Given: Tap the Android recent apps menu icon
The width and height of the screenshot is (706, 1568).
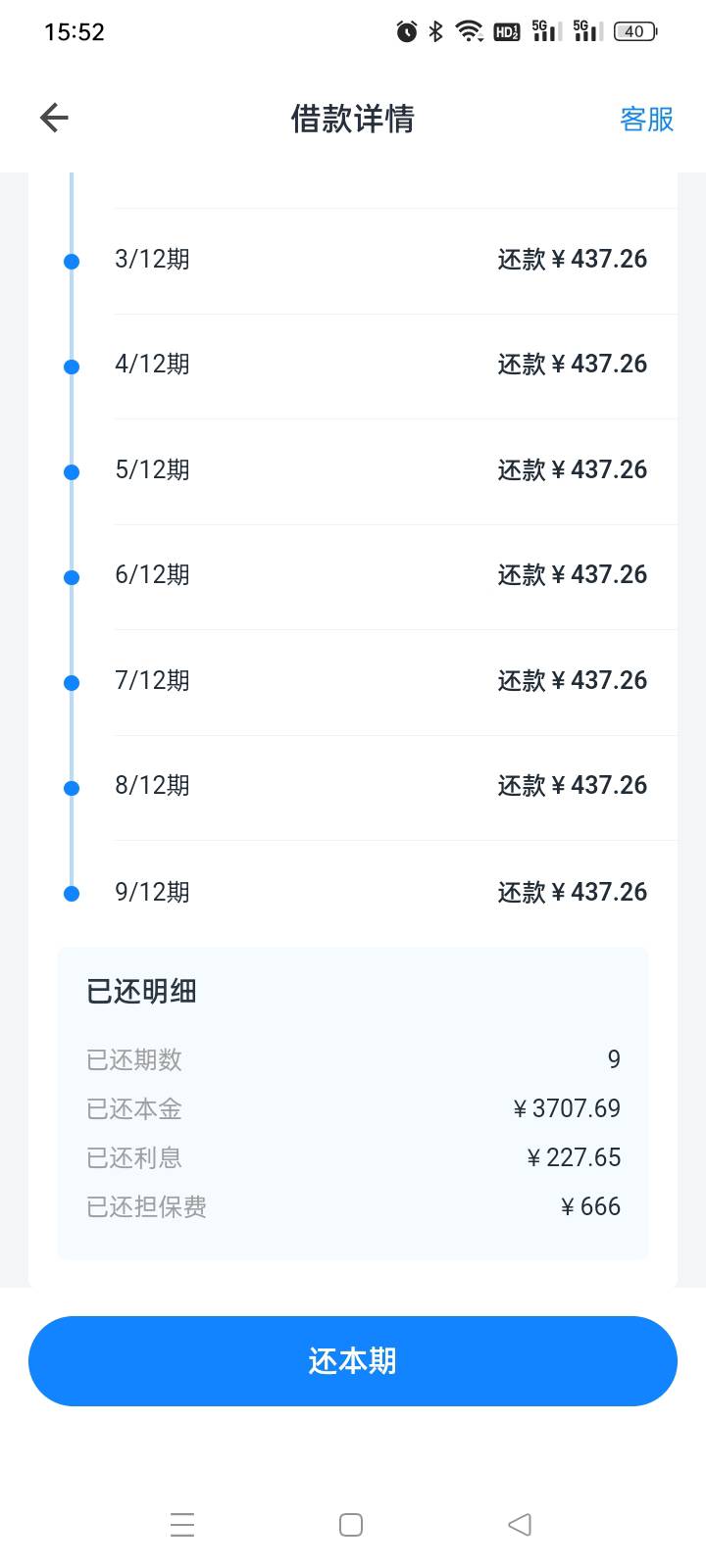Looking at the screenshot, I should pyautogui.click(x=182, y=1524).
